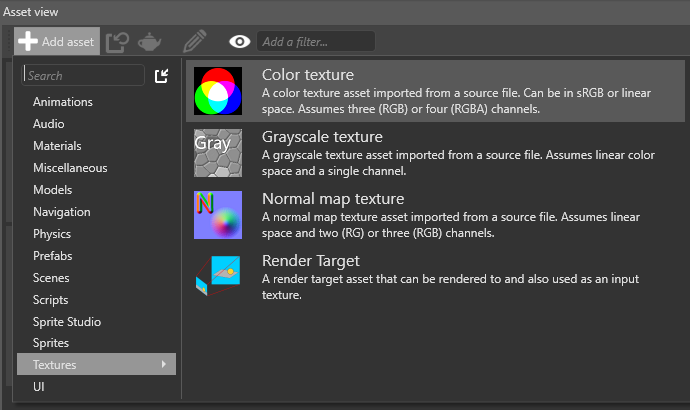The width and height of the screenshot is (690, 410).
Task: Open the Animations category
Action: 62,102
